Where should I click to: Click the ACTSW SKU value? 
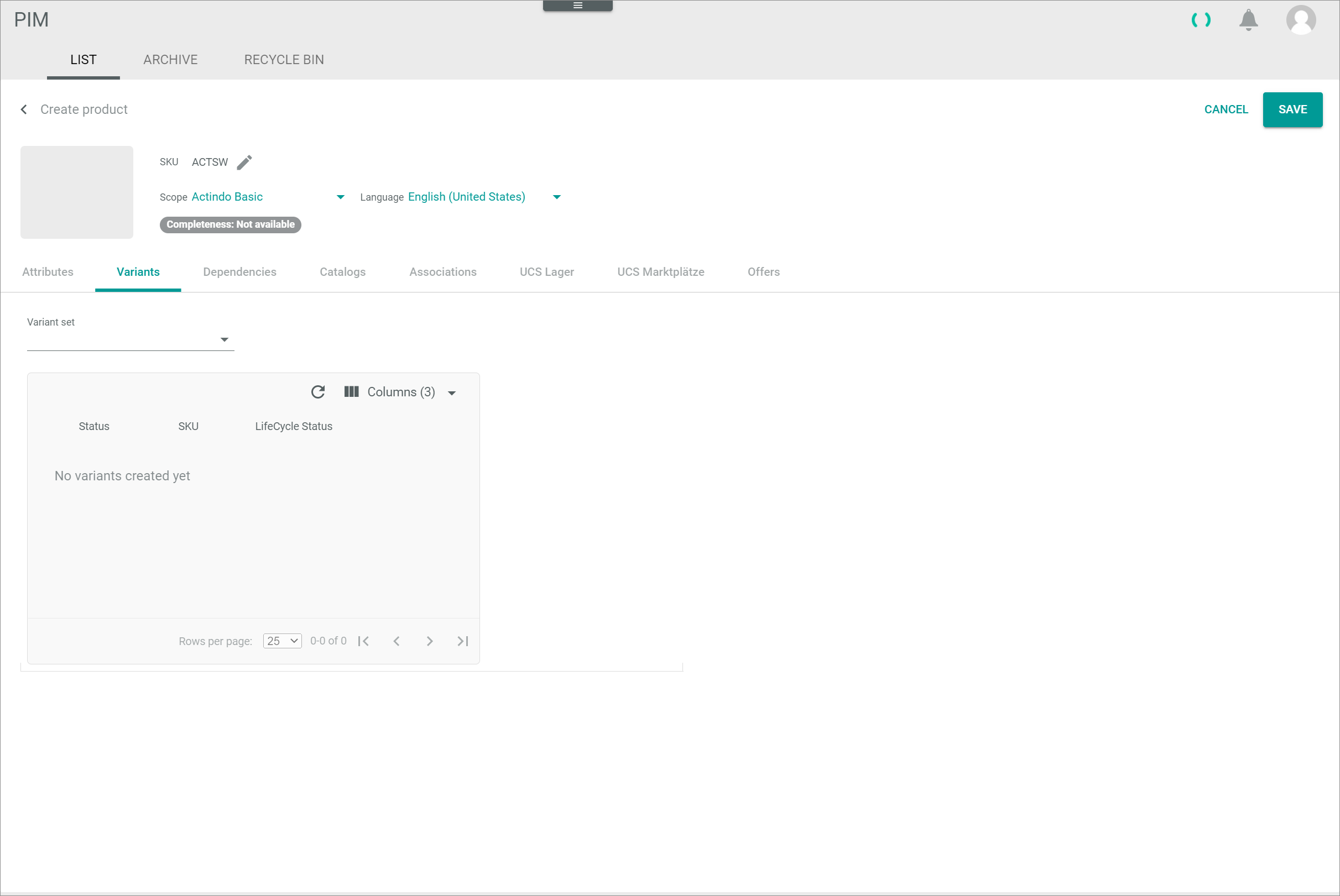(x=210, y=163)
